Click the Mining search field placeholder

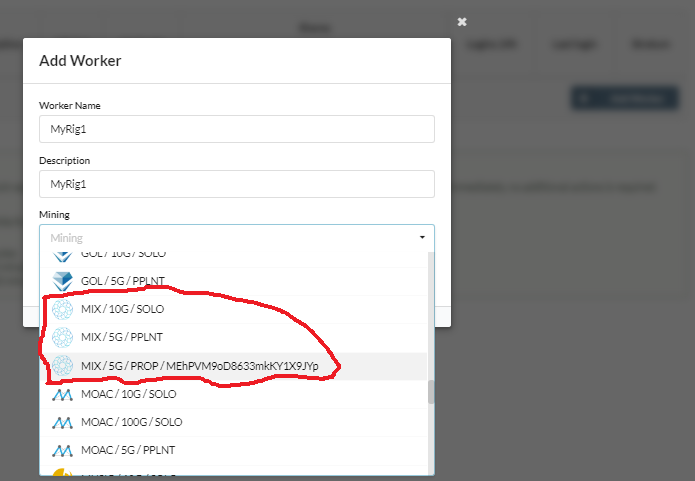click(66, 238)
